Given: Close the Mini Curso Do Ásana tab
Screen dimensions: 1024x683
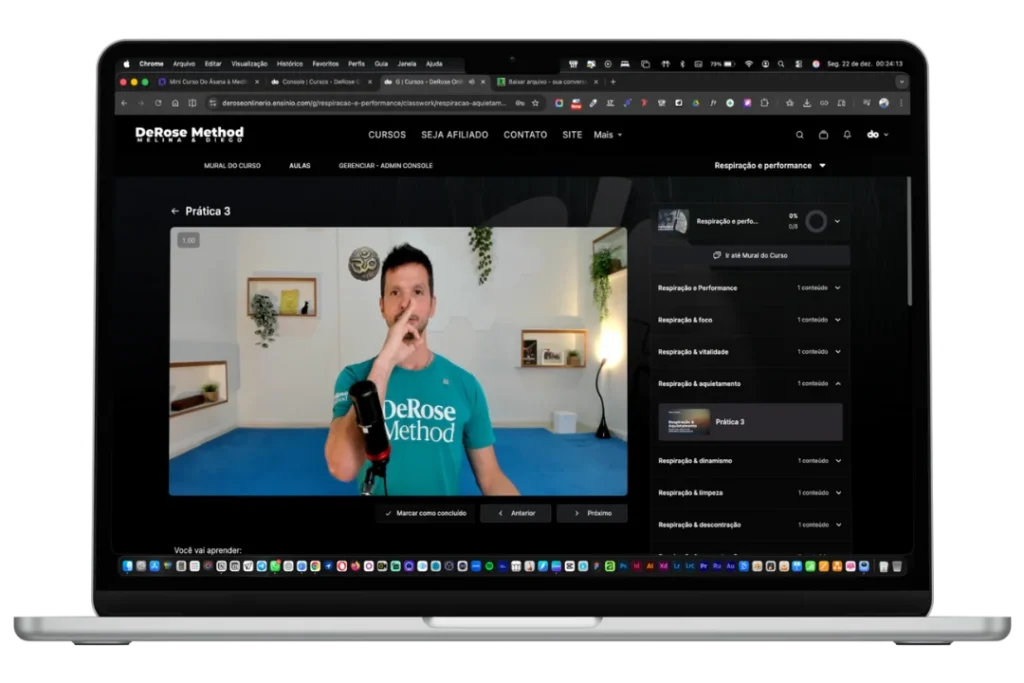Looking at the screenshot, I should (257, 82).
